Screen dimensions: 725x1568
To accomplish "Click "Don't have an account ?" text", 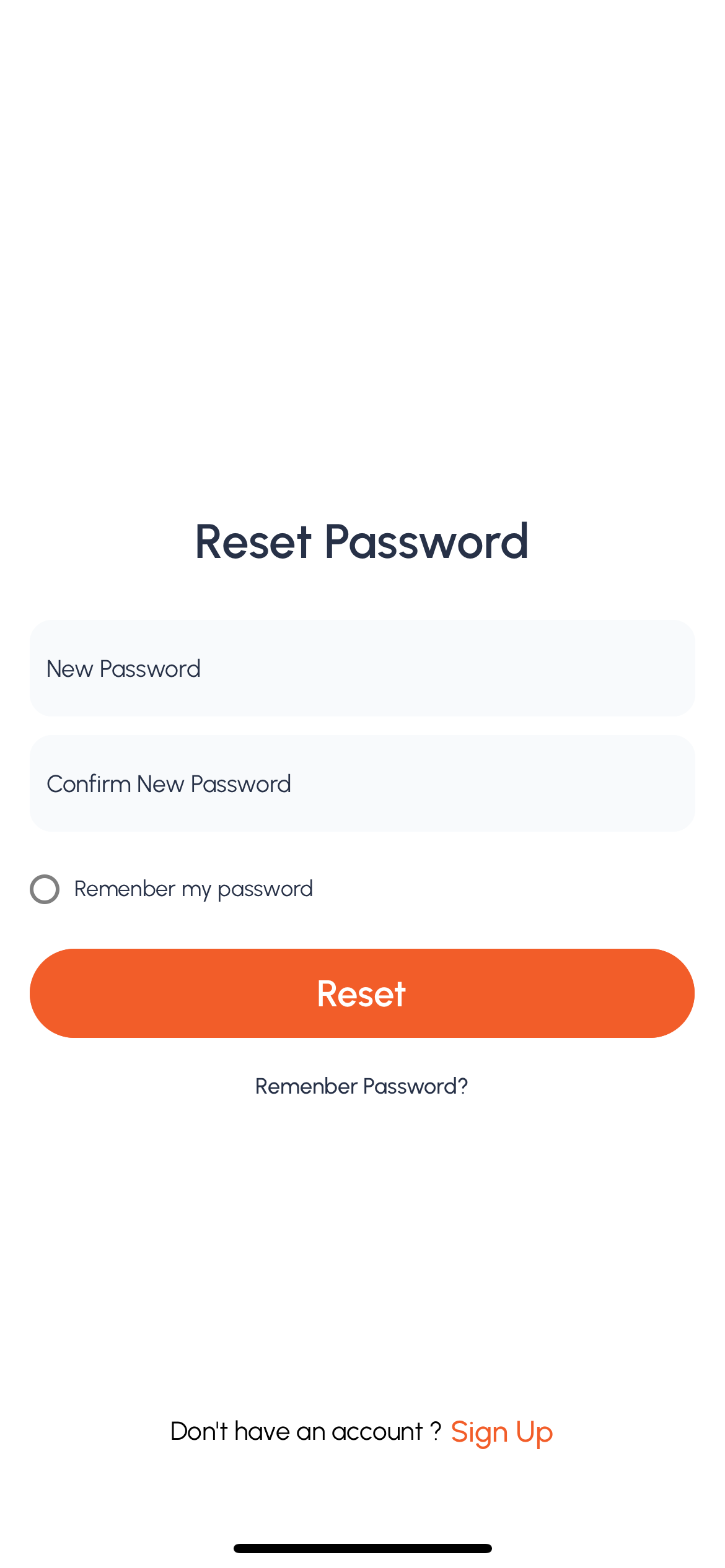I will (x=305, y=1432).
